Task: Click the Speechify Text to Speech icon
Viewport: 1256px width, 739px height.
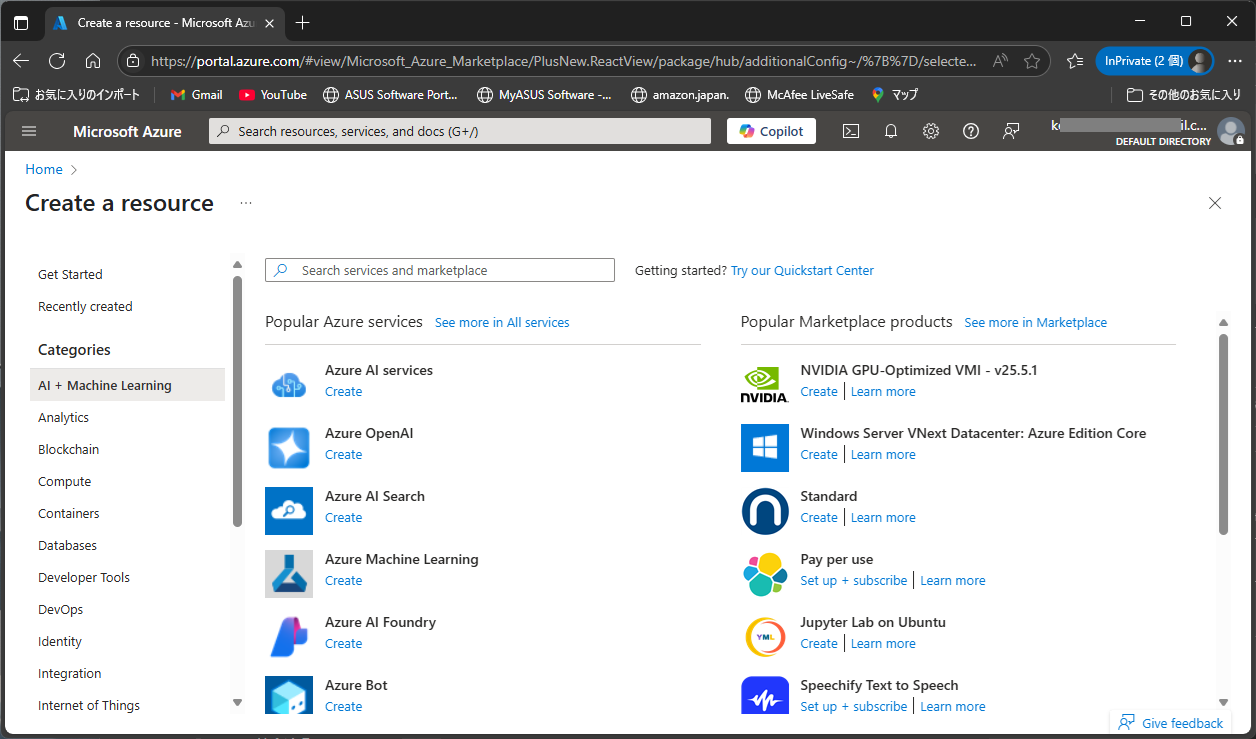Action: (x=765, y=696)
